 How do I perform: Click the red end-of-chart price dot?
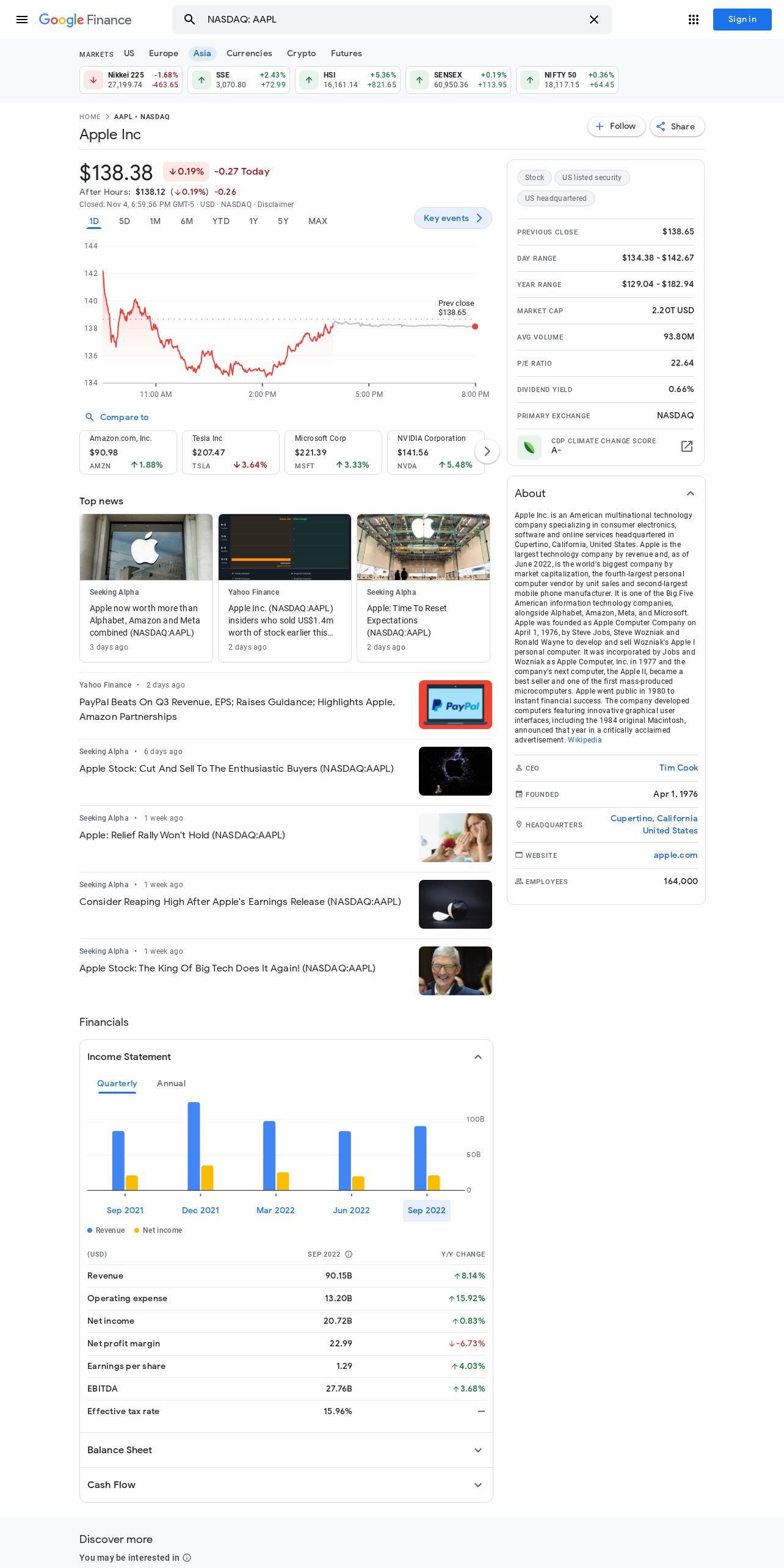475,327
